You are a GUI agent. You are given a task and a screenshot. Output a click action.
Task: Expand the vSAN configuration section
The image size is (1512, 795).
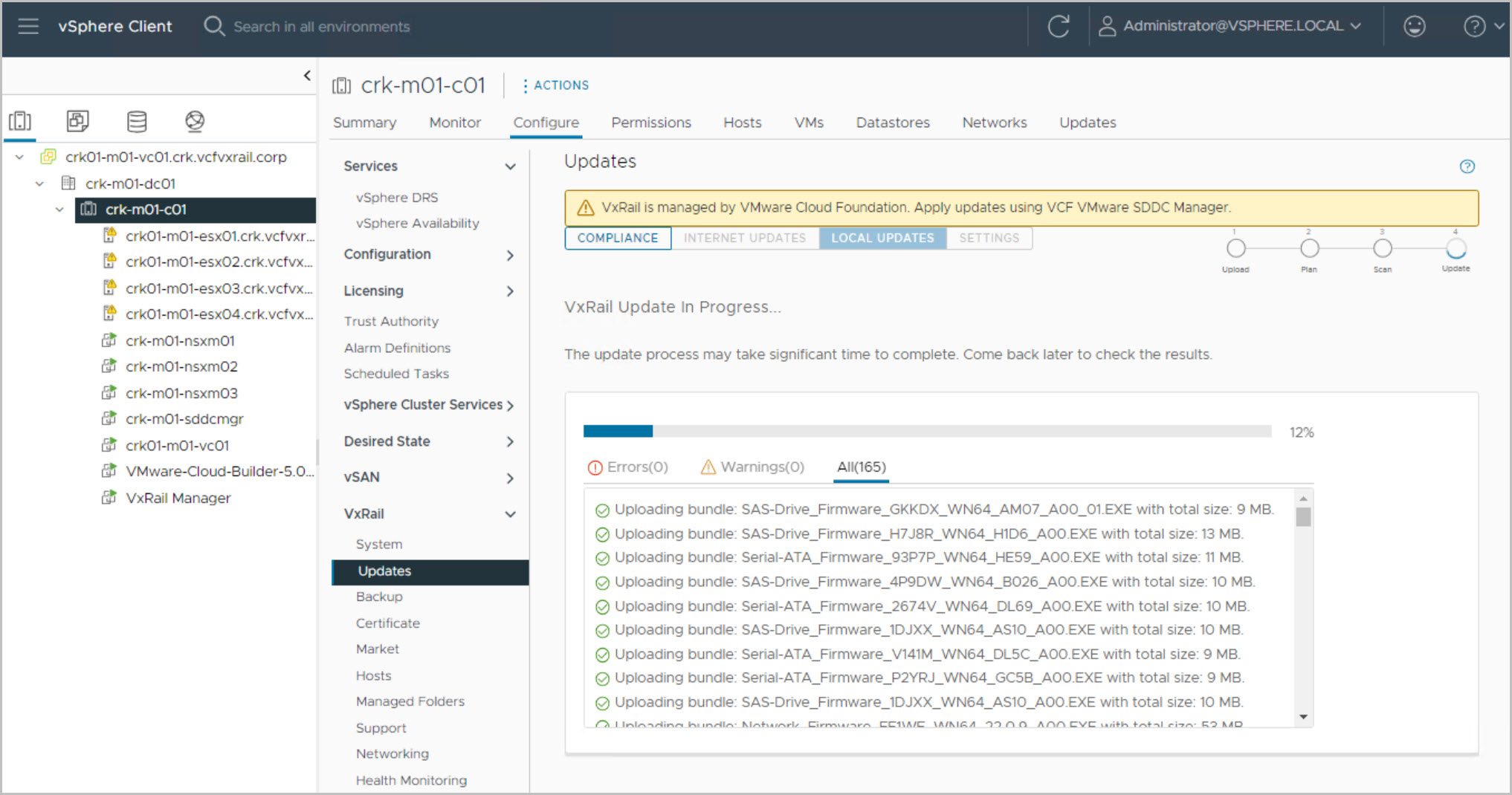coord(510,478)
